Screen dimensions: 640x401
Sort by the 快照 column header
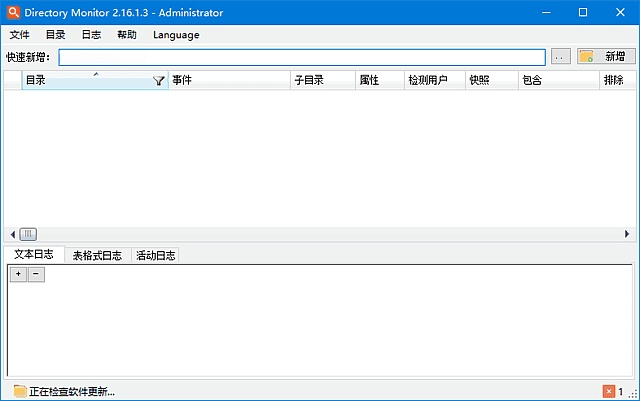coord(492,80)
